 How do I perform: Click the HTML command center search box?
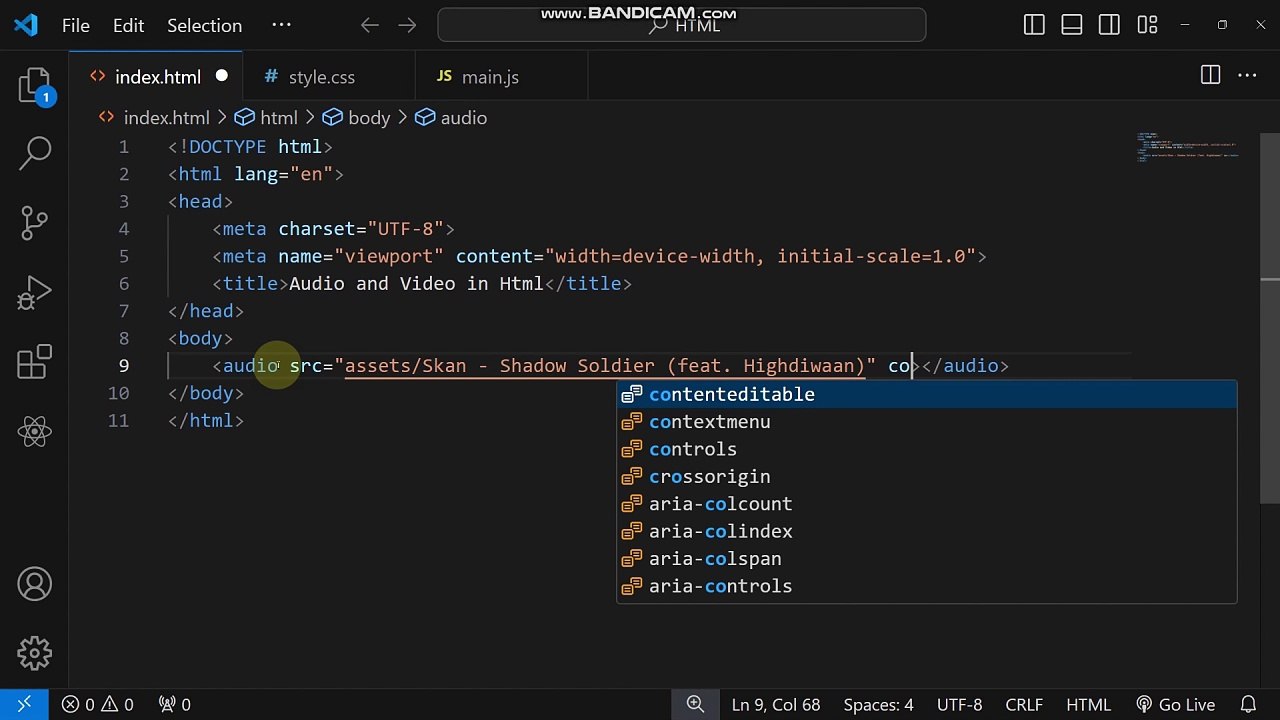pos(682,25)
